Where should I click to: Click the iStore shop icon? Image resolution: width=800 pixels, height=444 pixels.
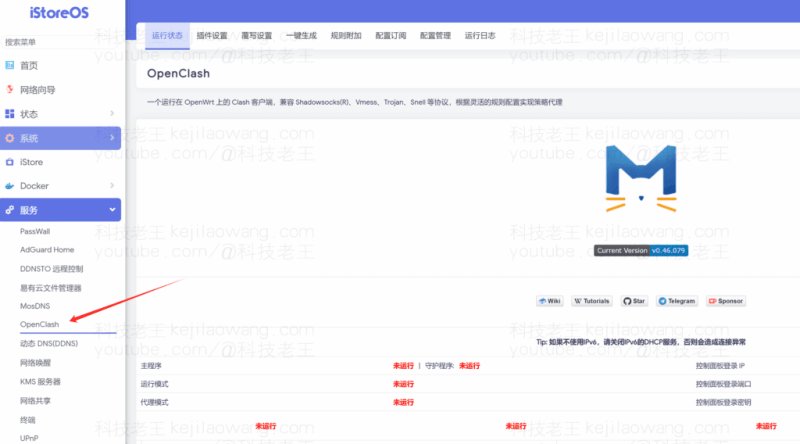[10, 162]
